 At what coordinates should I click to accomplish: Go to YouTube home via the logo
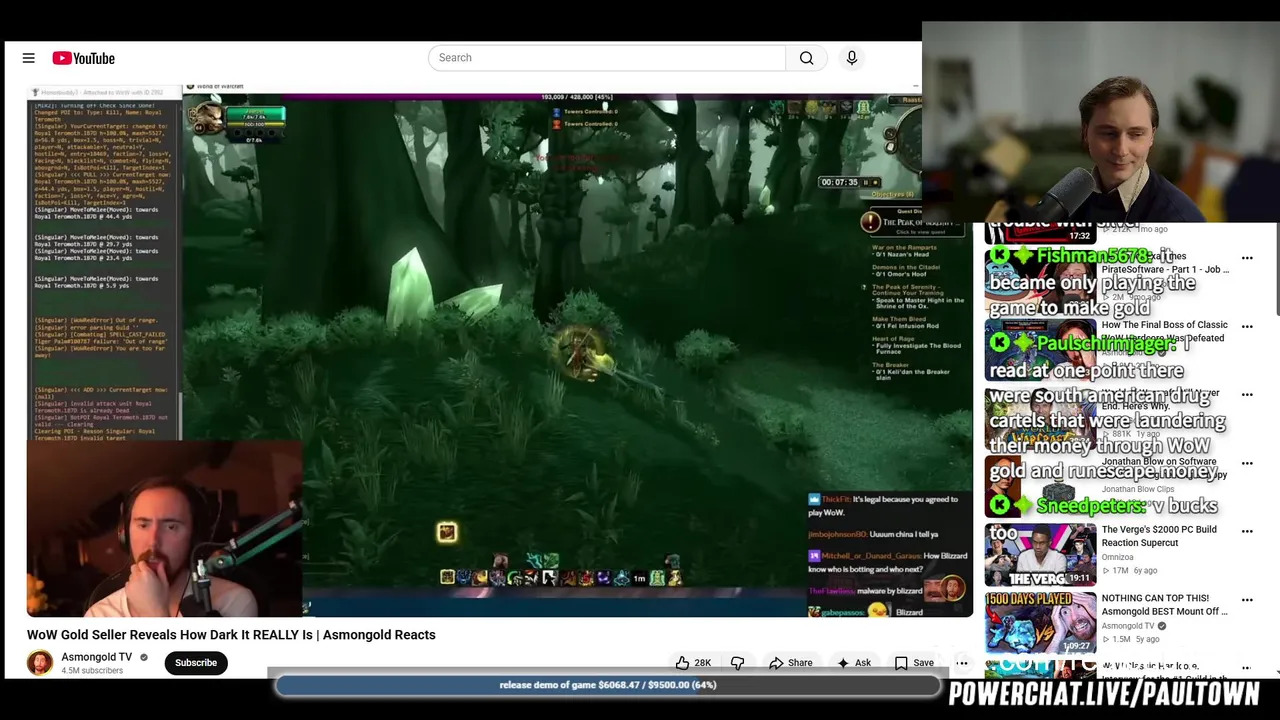84,58
